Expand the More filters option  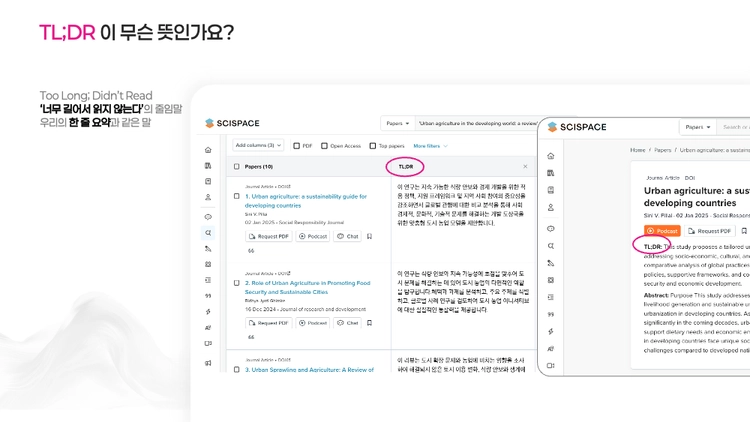coord(430,146)
